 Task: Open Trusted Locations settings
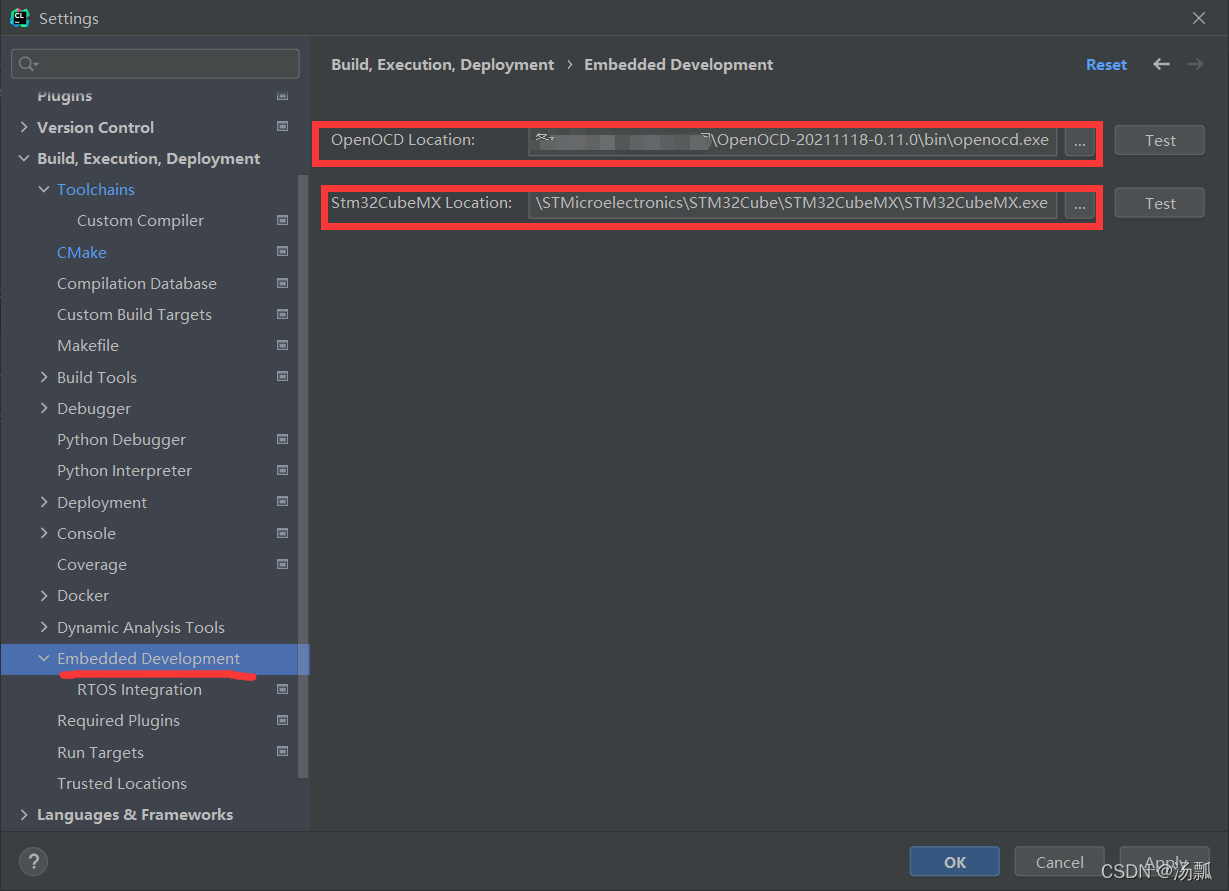coord(122,783)
